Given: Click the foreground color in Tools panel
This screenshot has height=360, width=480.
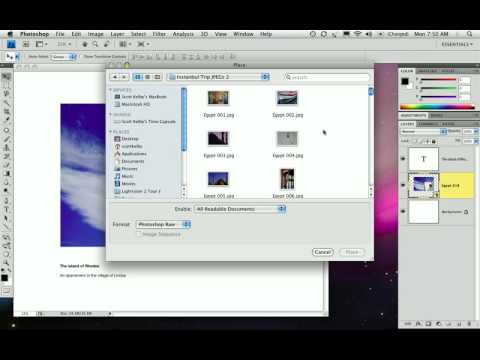Looking at the screenshot, I should pos(4,278).
